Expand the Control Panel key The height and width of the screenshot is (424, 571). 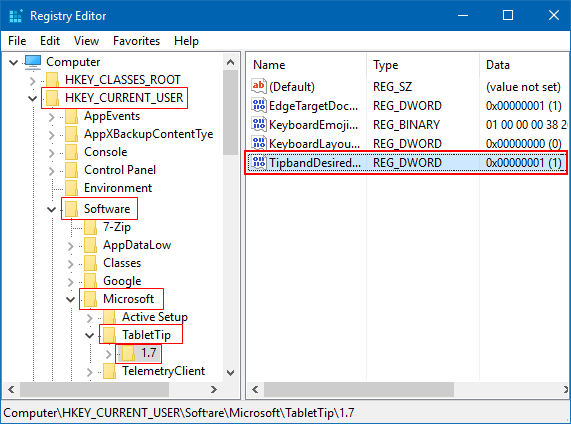coord(51,170)
